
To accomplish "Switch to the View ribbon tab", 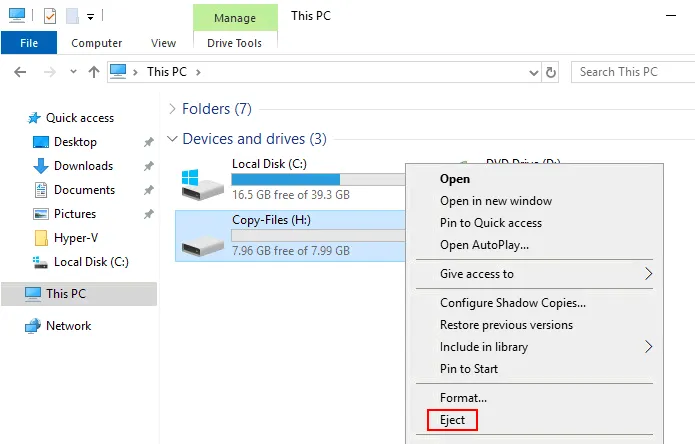I will (163, 43).
